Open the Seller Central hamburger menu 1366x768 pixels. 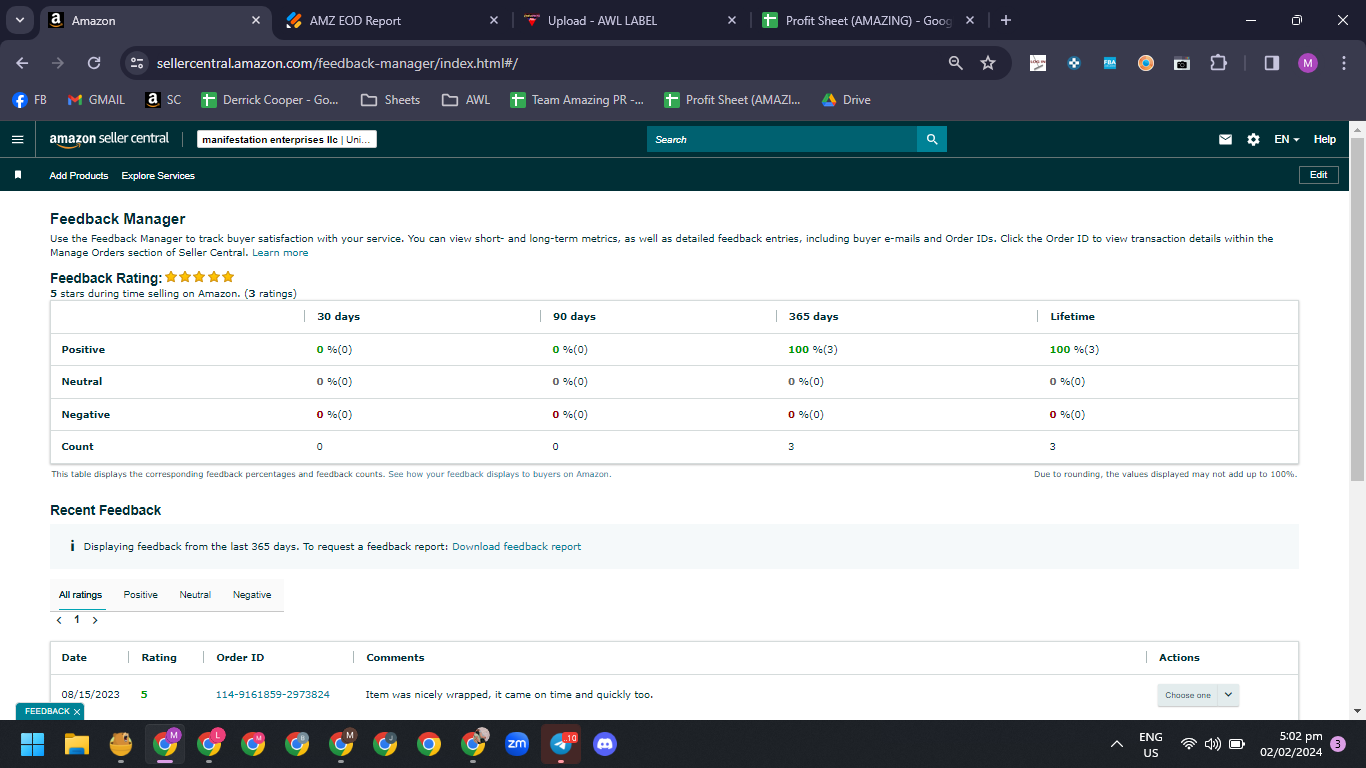pos(17,139)
